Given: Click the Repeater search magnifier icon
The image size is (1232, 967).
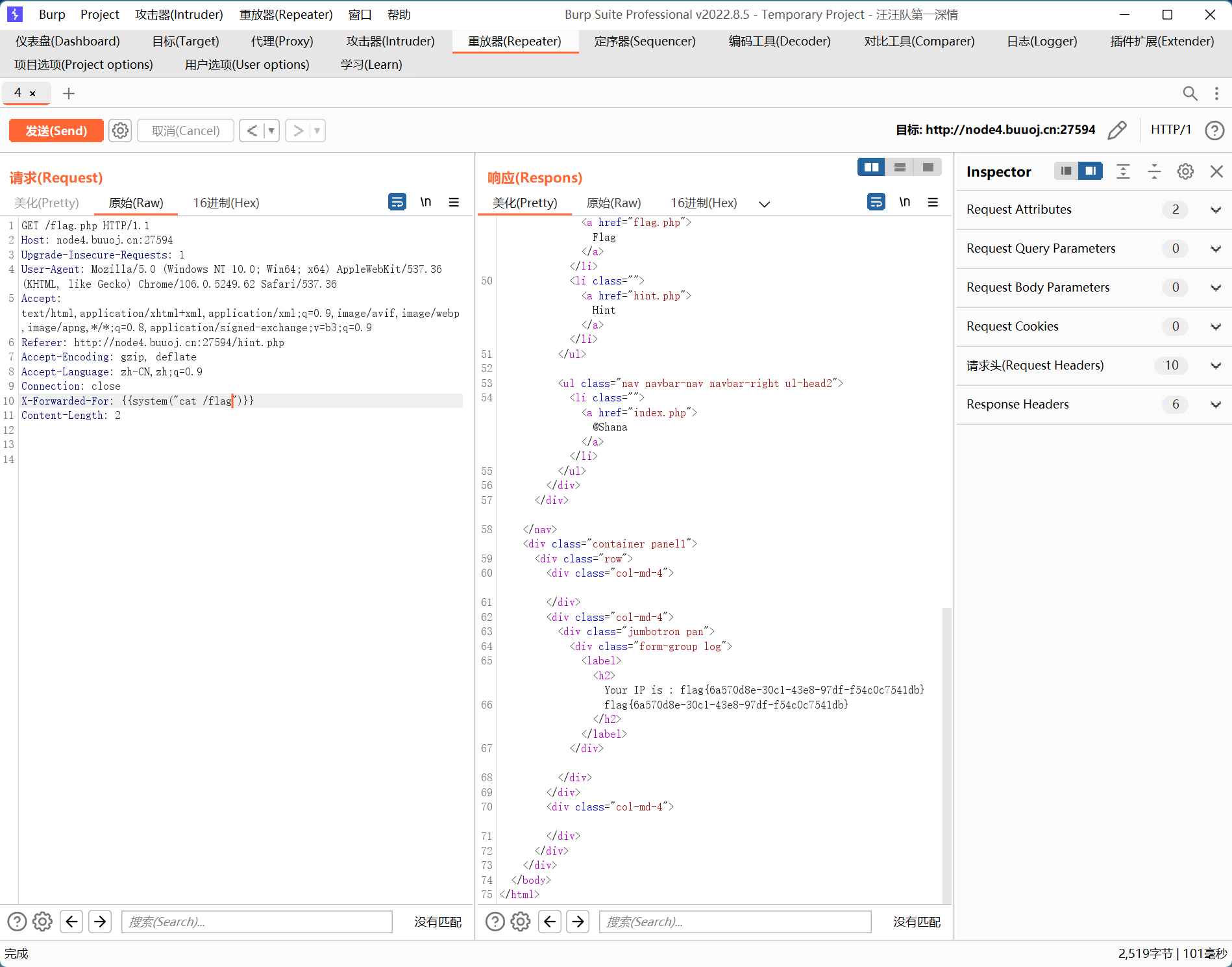Looking at the screenshot, I should pos(1190,94).
